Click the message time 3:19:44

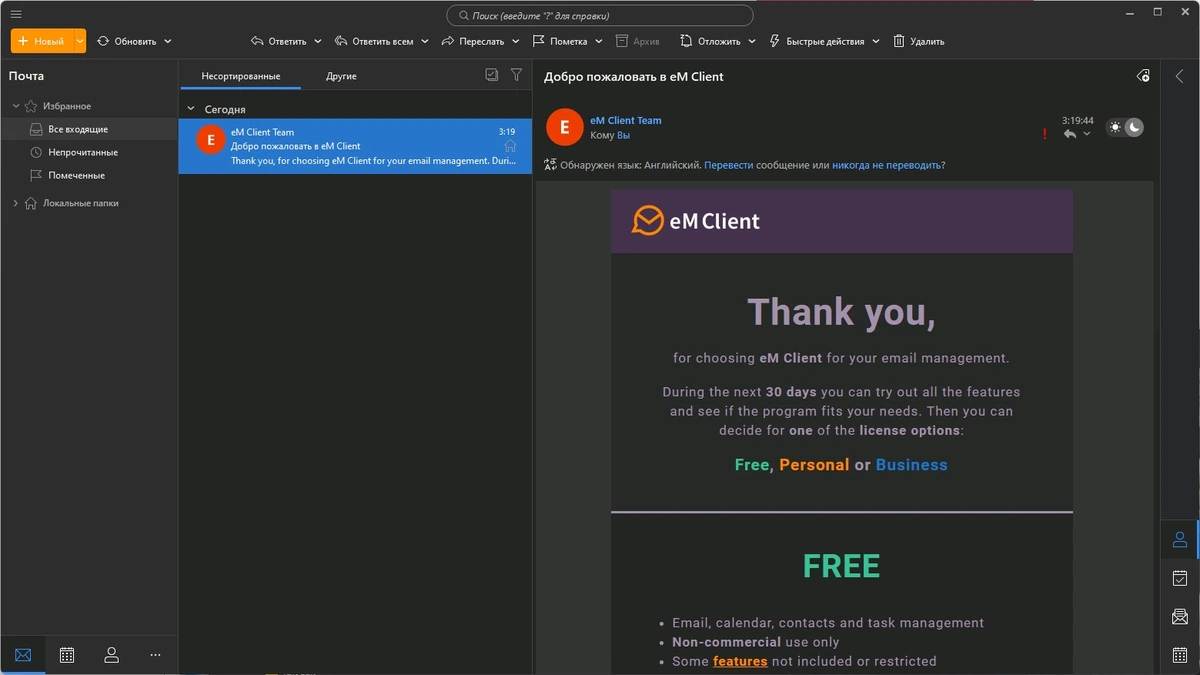1077,120
